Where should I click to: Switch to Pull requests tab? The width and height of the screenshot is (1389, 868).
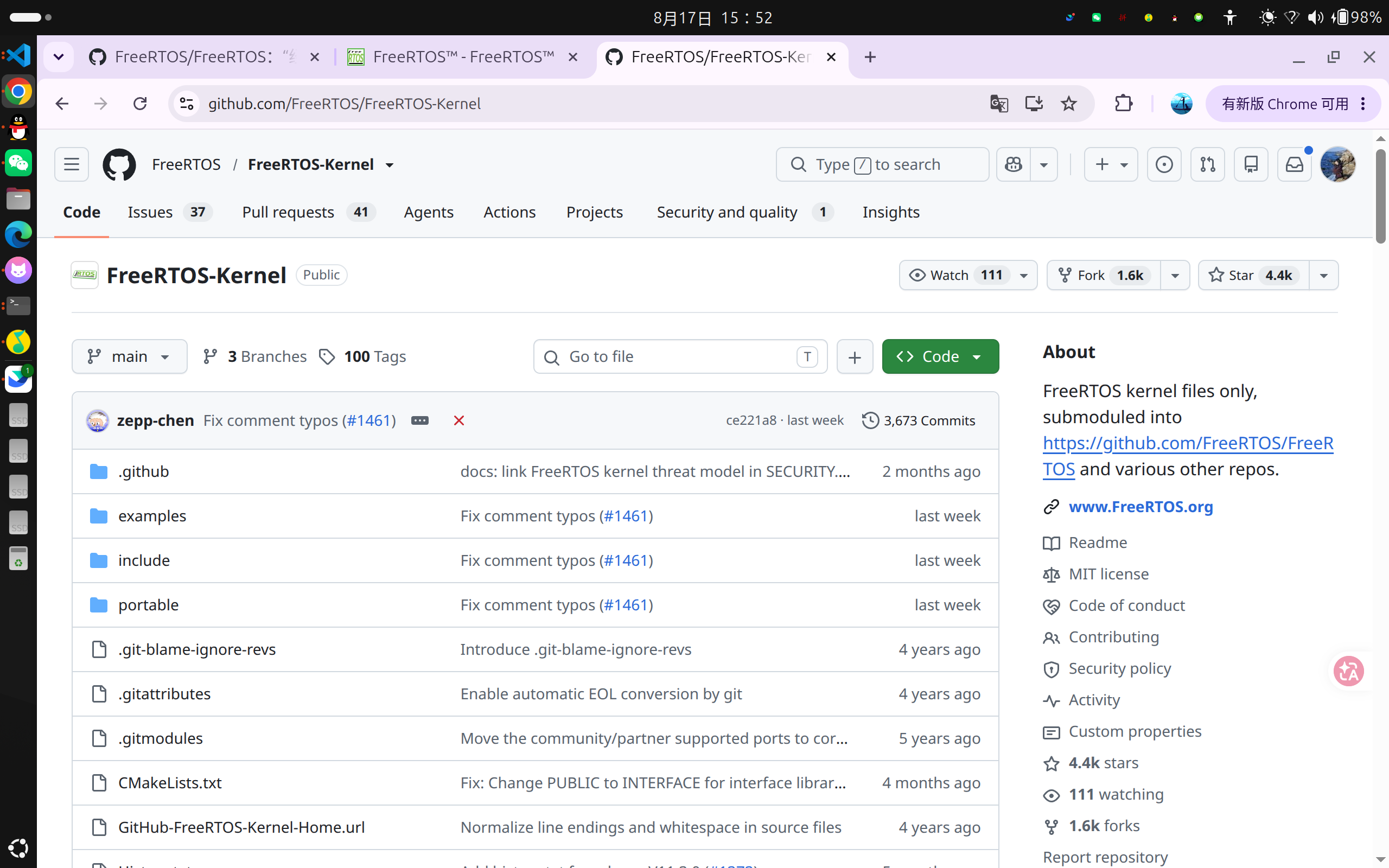pos(309,213)
